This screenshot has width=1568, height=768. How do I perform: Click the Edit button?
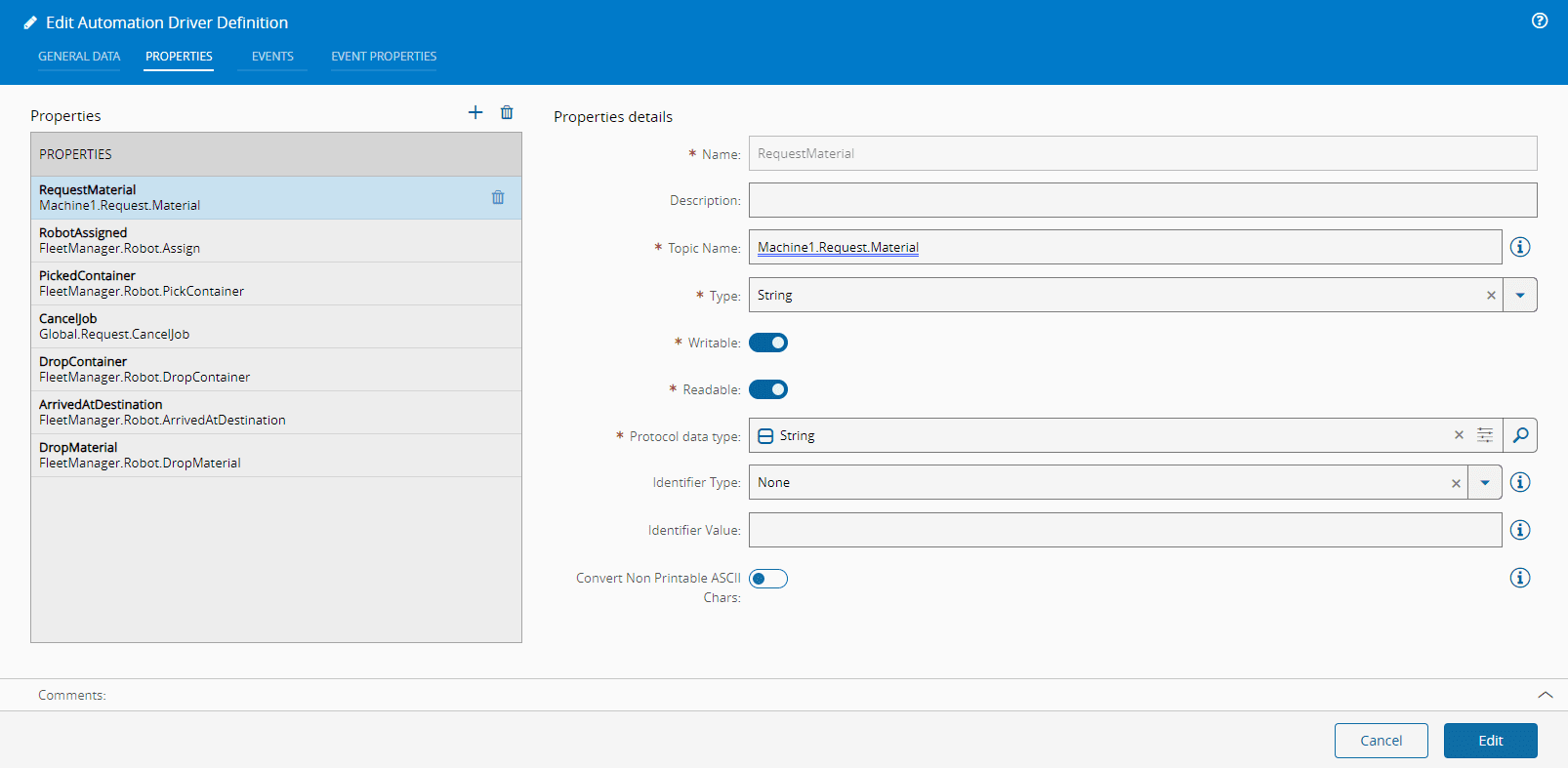[x=1490, y=741]
